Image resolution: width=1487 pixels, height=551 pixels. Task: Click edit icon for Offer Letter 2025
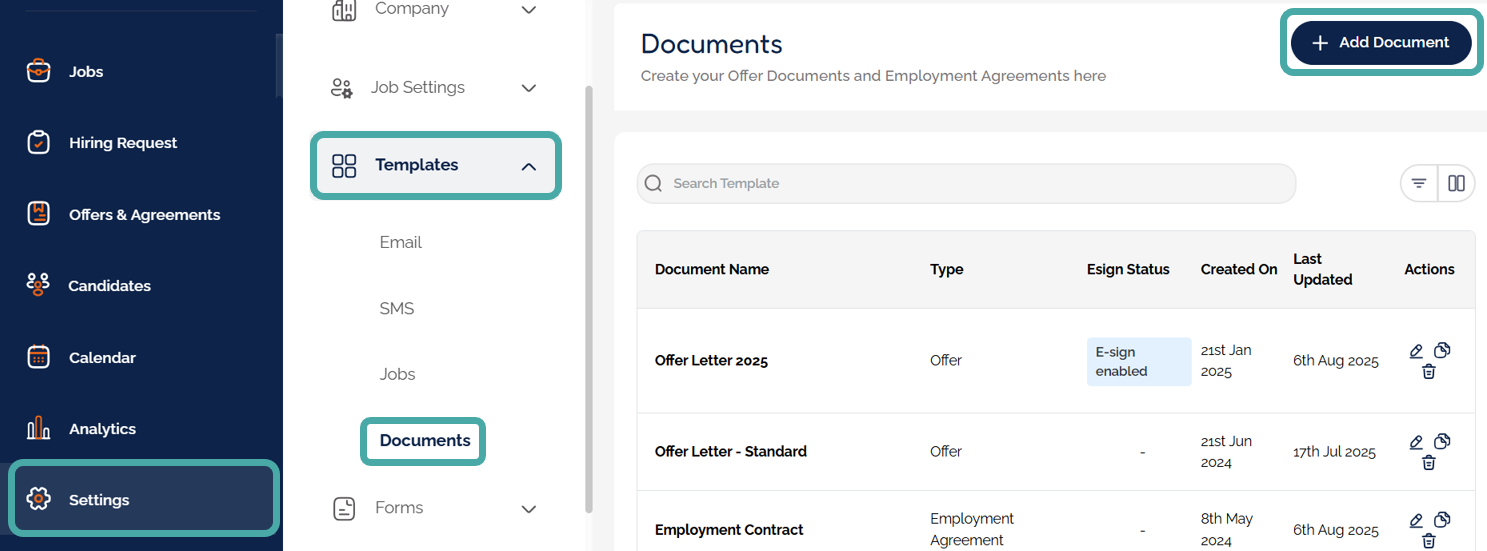tap(1416, 351)
